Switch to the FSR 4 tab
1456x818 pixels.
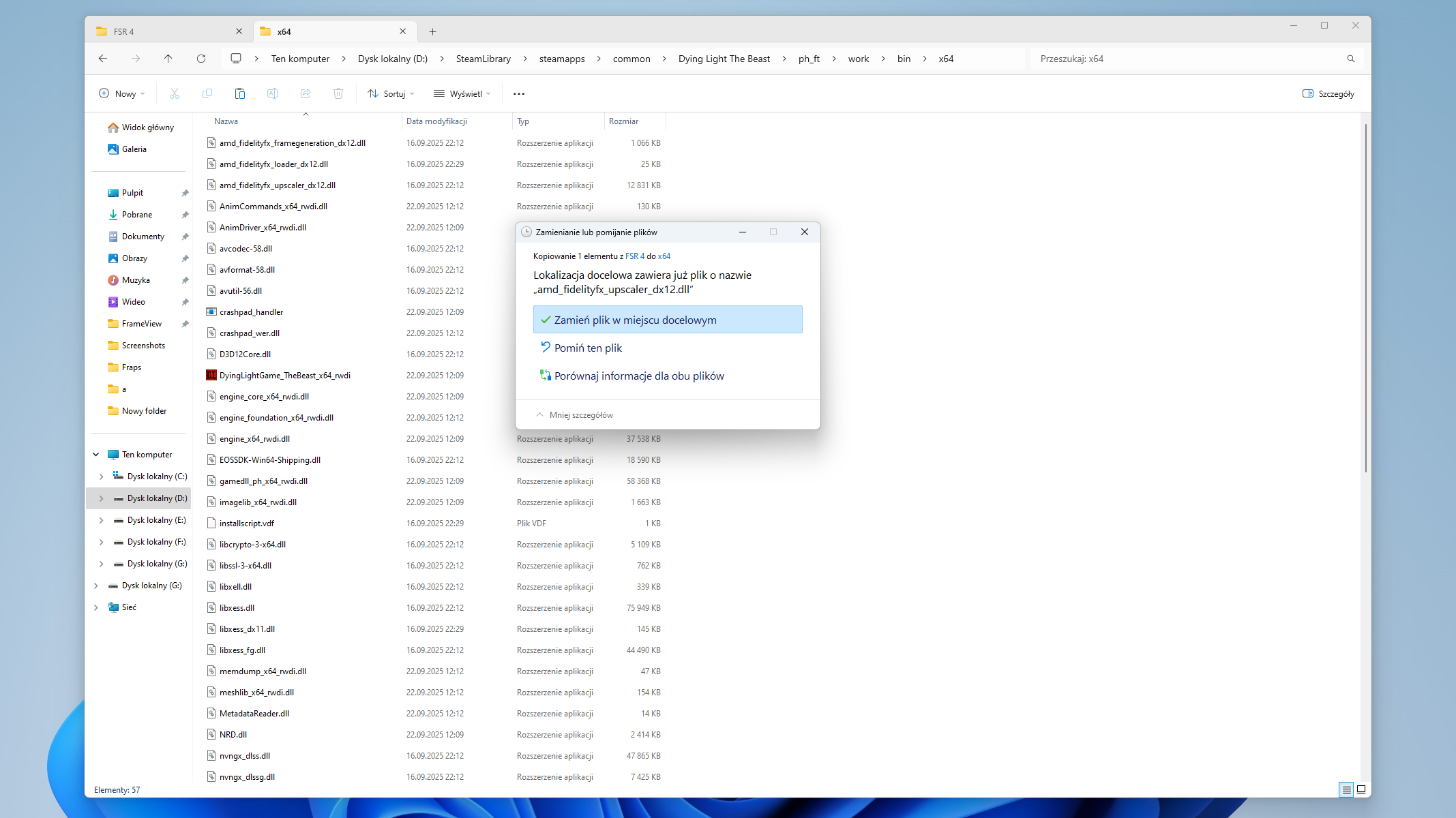pos(169,31)
